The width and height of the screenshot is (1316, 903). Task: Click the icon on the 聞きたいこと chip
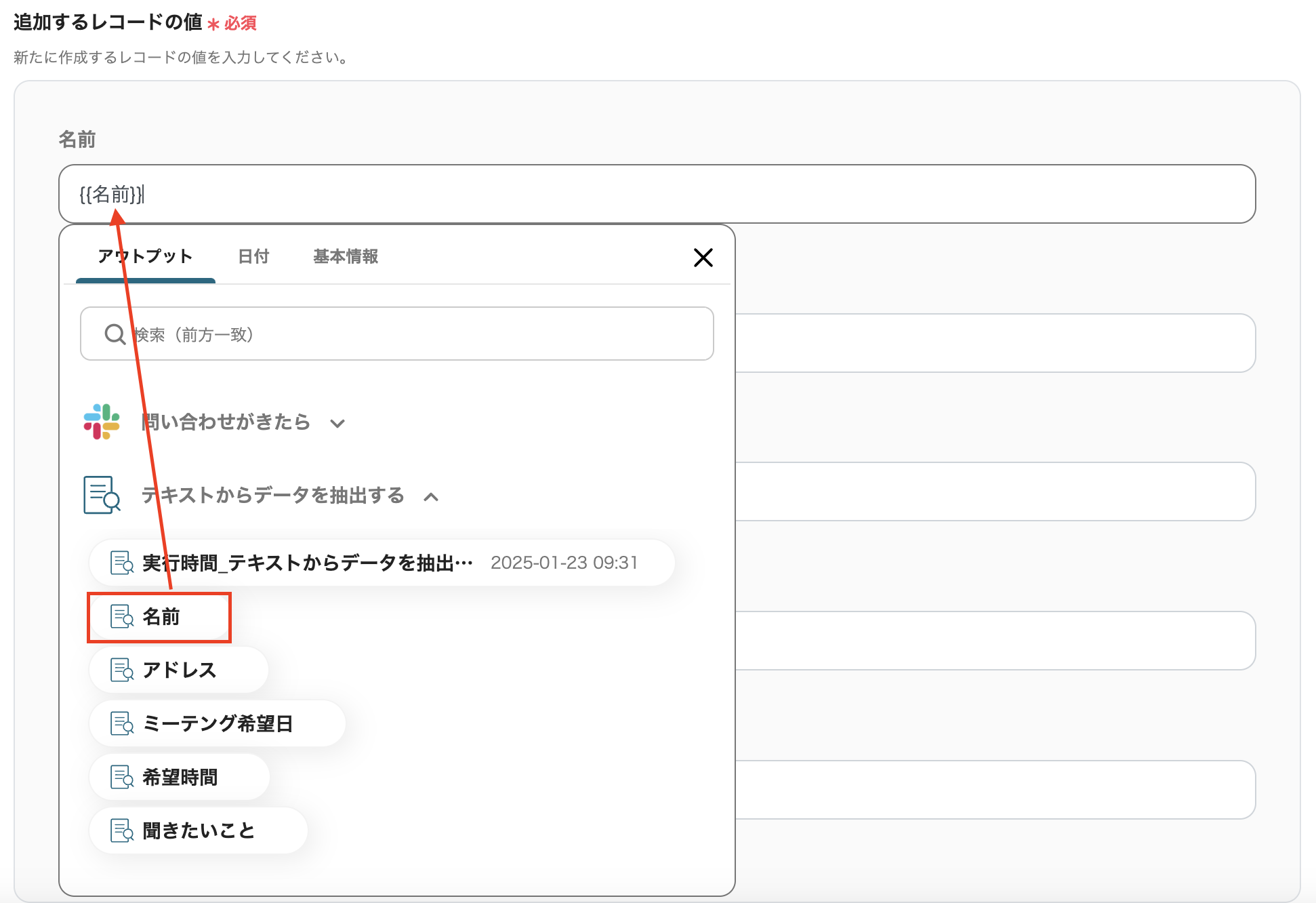[x=122, y=830]
